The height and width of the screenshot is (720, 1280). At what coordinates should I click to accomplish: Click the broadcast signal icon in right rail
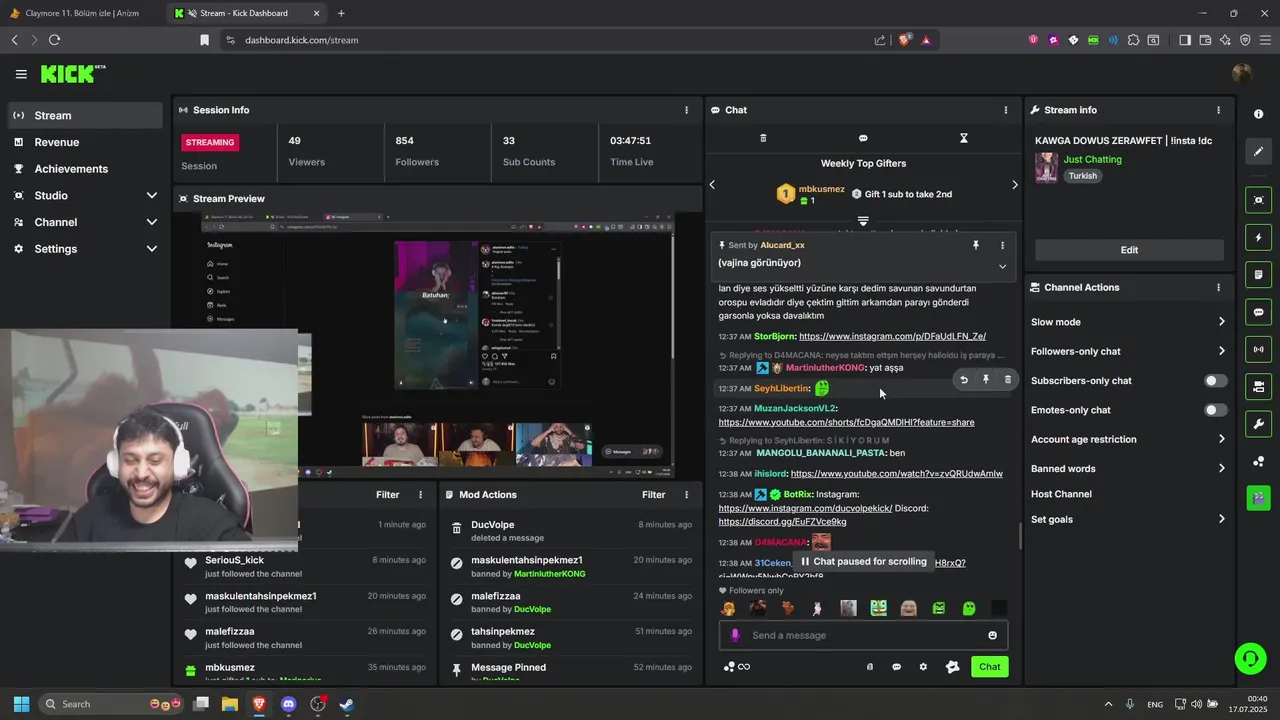(1258, 349)
